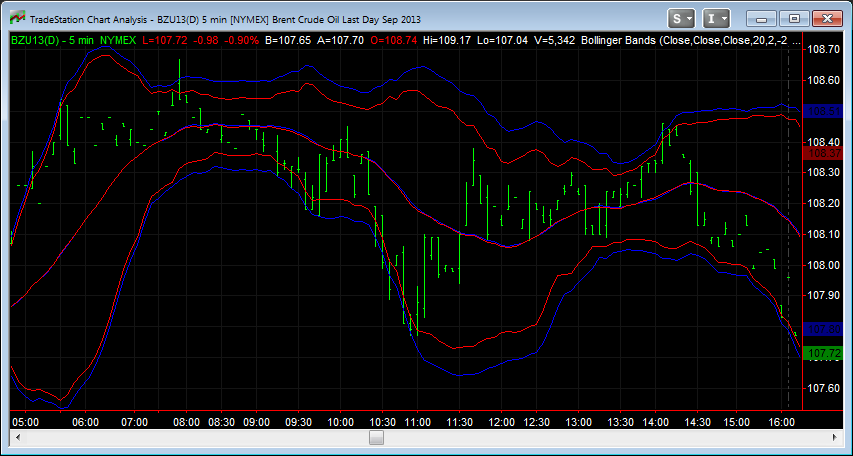The height and width of the screenshot is (456, 853).
Task: Click the scrollbar right arrow
Action: point(835,437)
